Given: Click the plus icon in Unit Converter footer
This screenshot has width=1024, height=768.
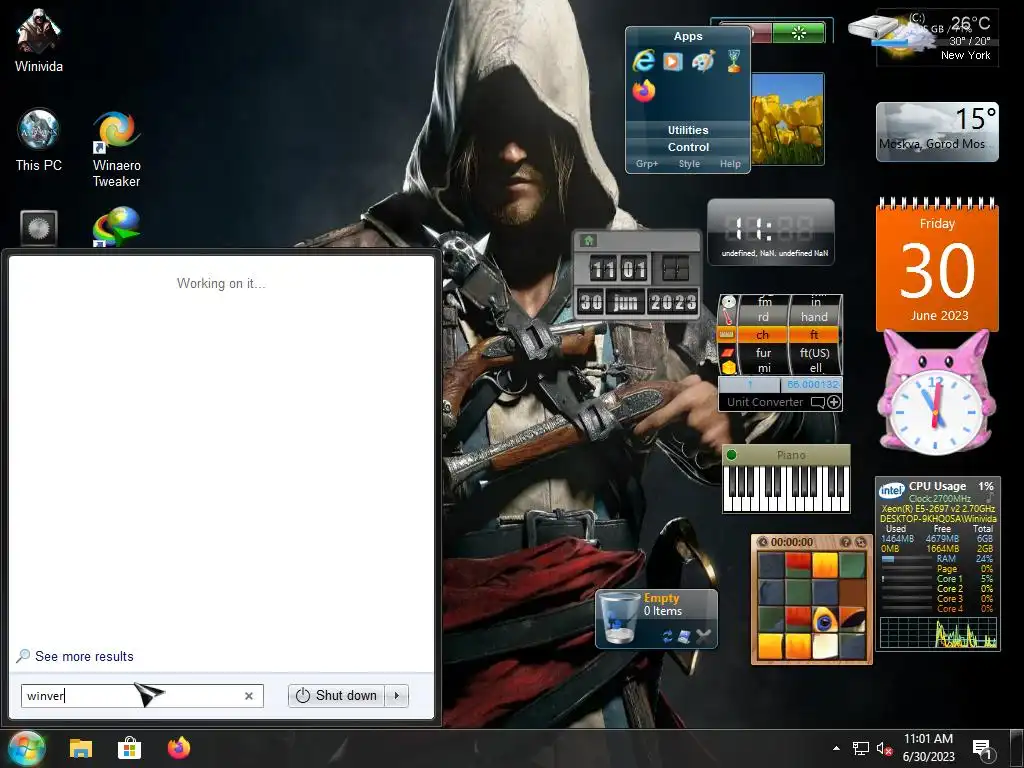Looking at the screenshot, I should [x=834, y=402].
